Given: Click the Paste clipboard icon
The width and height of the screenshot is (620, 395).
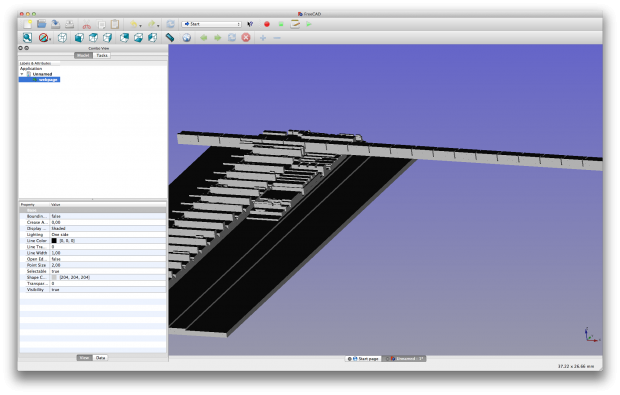Looking at the screenshot, I should point(115,24).
